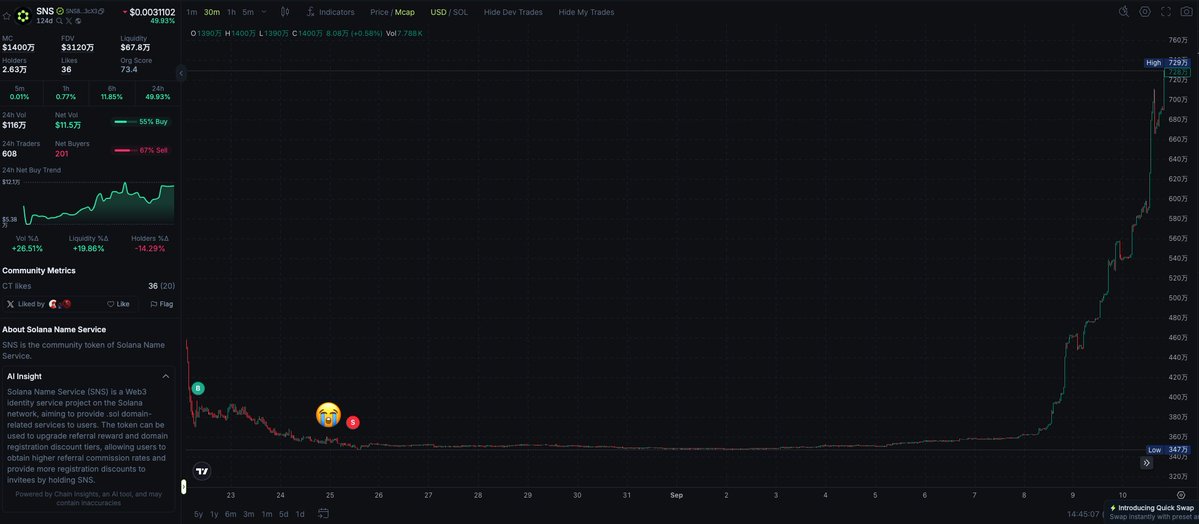Toggle Hide My Trades
Screen dimensions: 1199x524
pyautogui.click(x=586, y=11)
